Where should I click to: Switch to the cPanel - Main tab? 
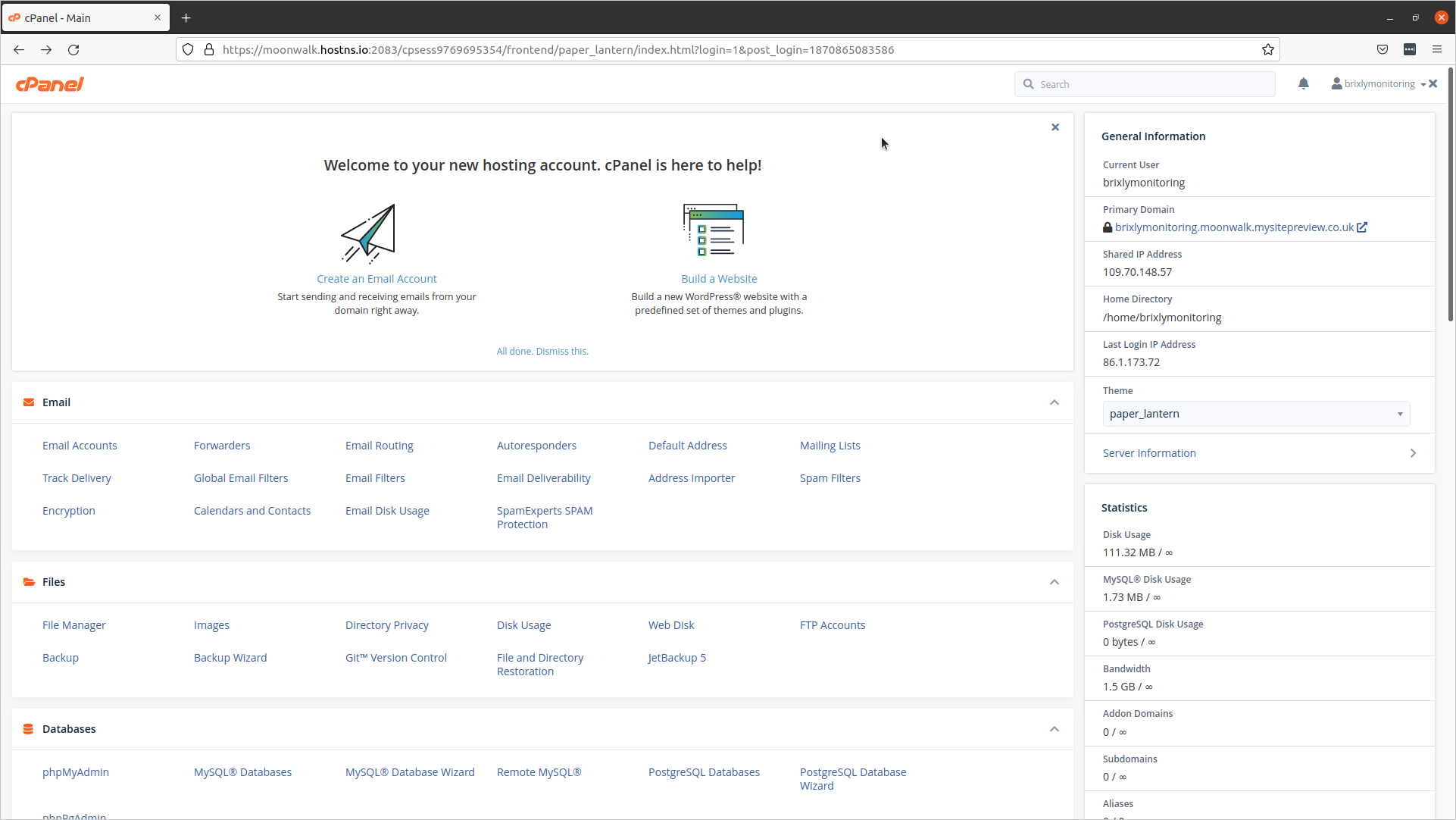point(86,17)
